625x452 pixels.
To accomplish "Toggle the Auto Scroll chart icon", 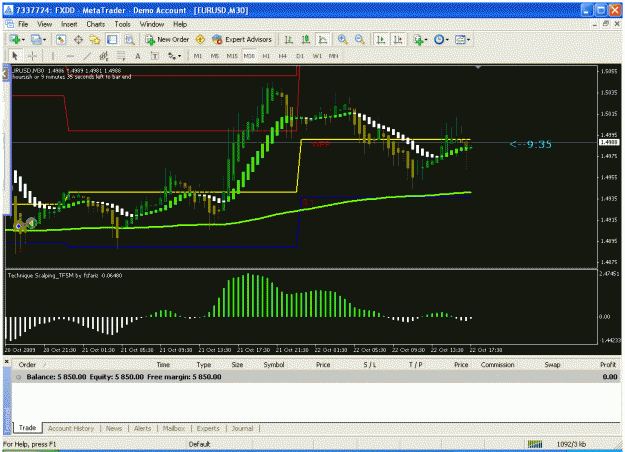I will point(381,39).
